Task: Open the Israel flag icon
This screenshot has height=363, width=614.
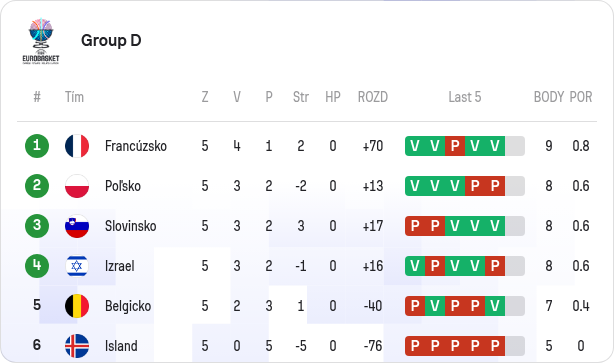Action: (77, 266)
